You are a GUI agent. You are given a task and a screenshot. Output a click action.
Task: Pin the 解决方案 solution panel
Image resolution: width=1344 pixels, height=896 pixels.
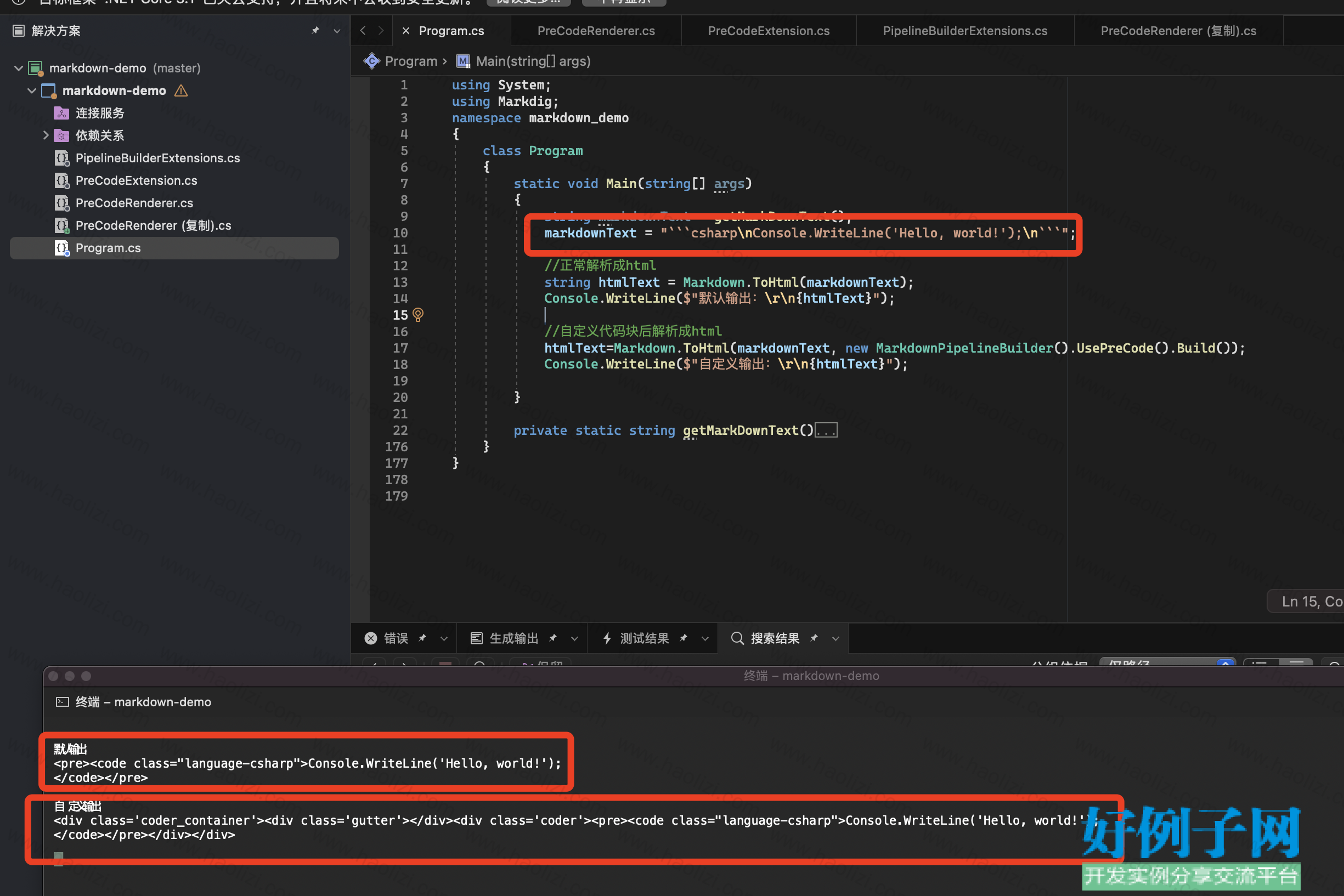315,30
